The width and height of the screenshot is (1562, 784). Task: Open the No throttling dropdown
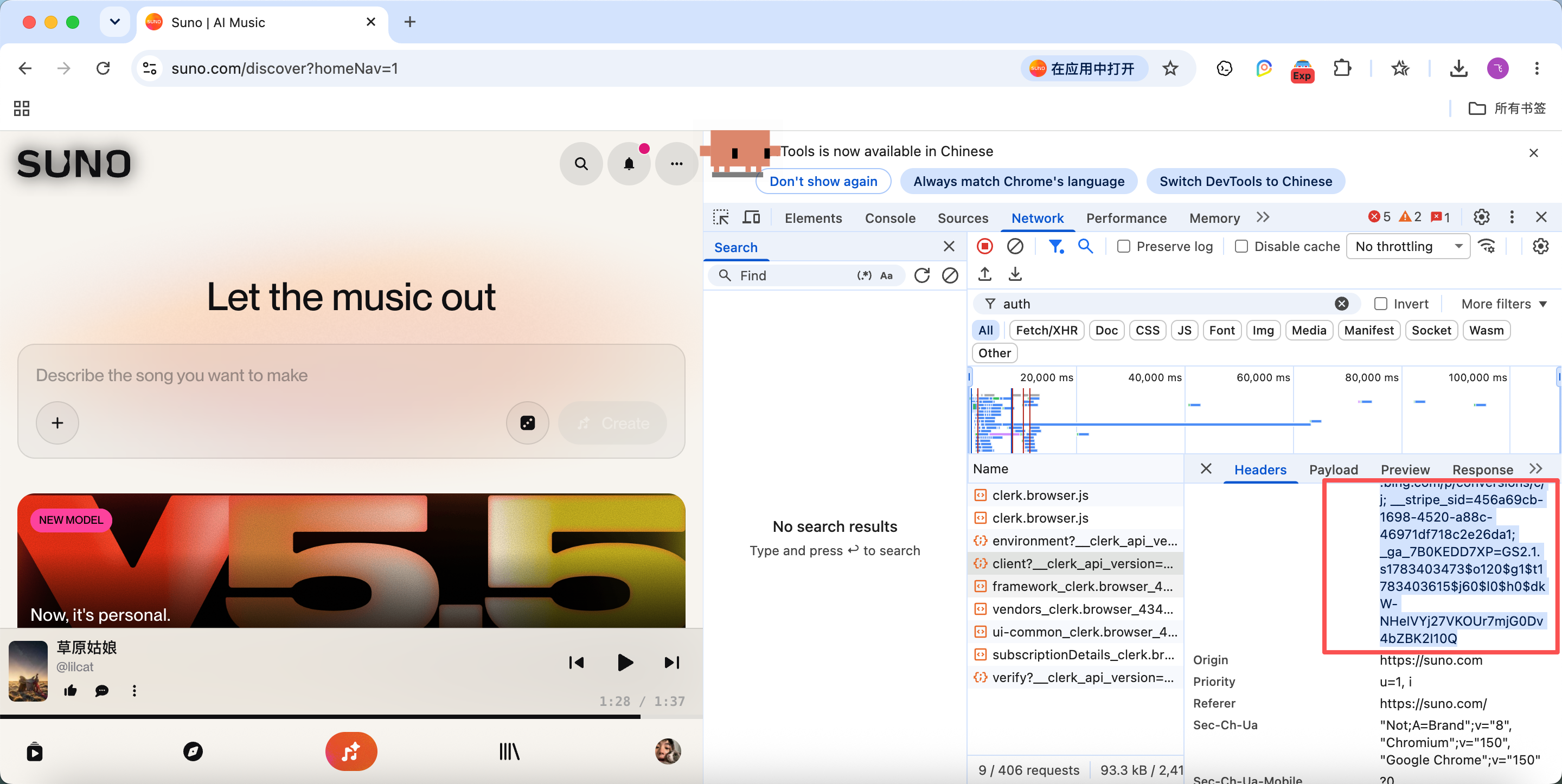1408,247
